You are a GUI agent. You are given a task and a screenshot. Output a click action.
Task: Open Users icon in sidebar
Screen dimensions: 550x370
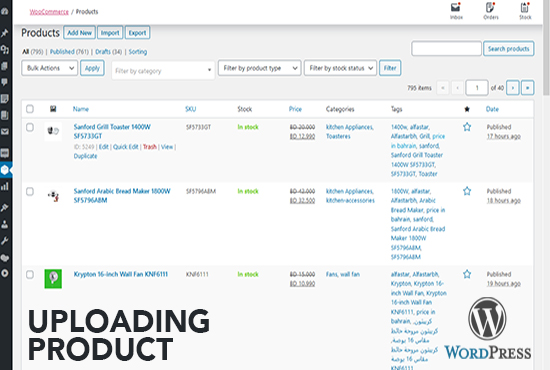(5, 224)
